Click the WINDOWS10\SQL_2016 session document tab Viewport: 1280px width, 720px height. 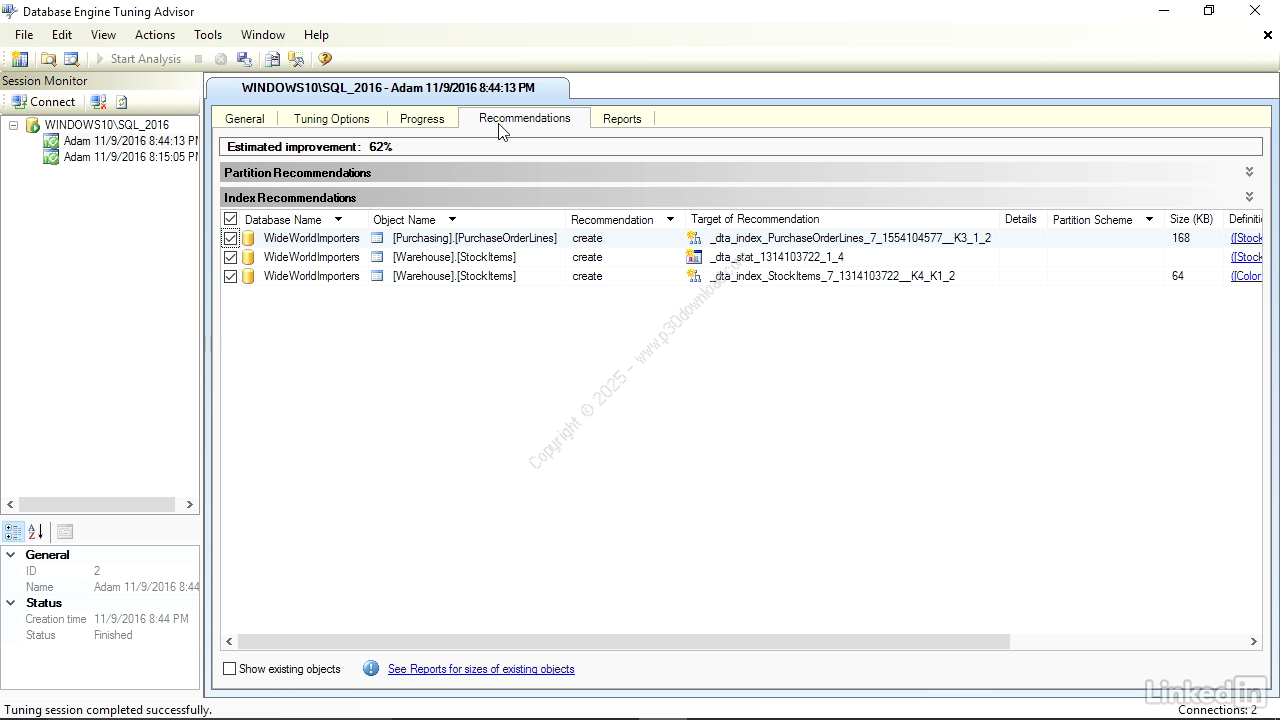(388, 88)
